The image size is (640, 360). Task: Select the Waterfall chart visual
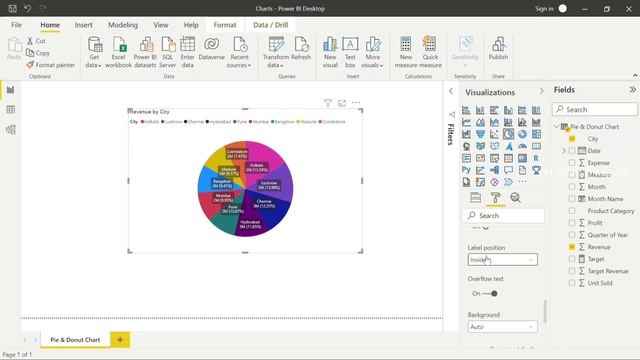coord(466,134)
